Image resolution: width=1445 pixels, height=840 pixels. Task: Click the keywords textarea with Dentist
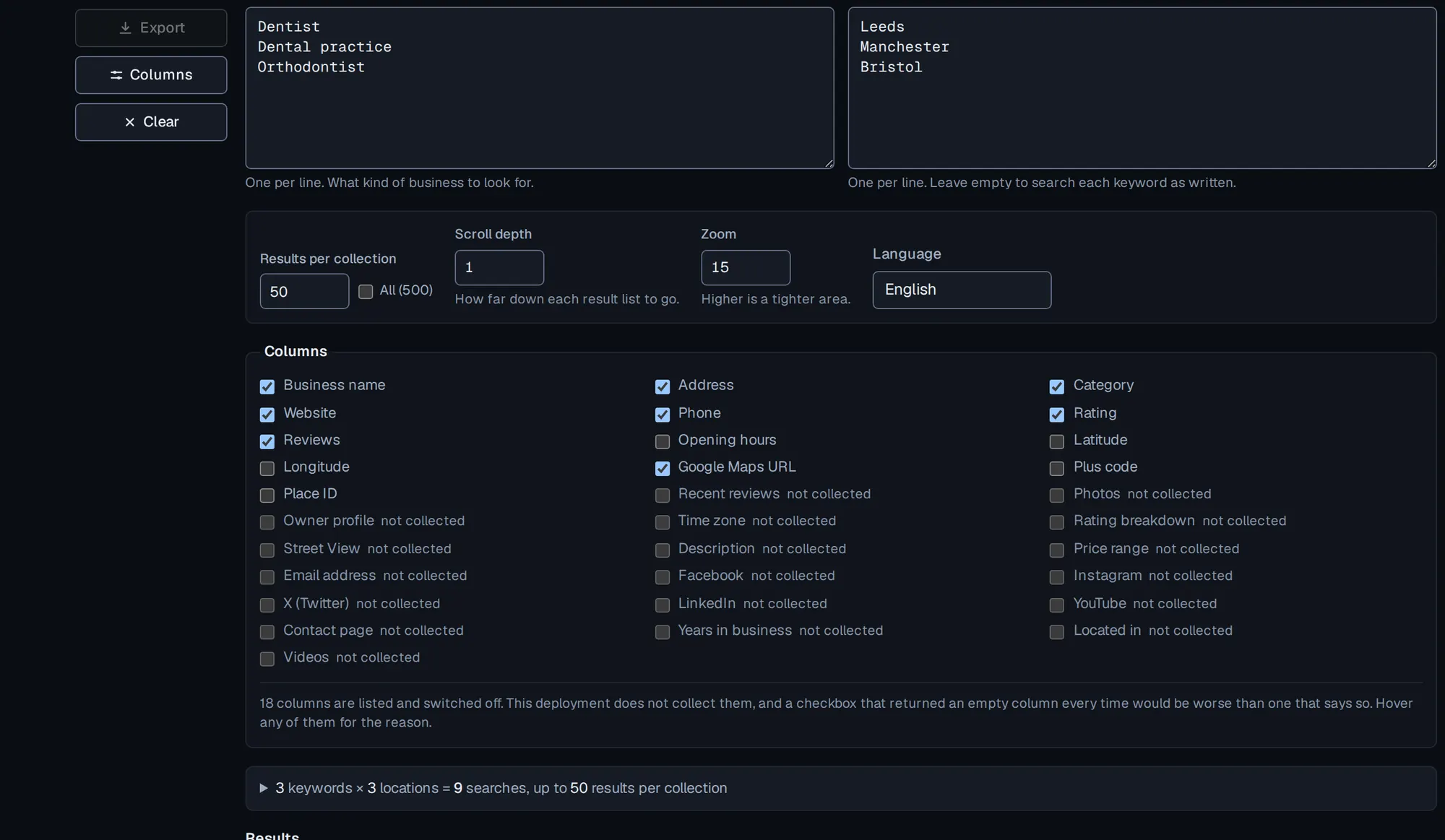pos(540,88)
